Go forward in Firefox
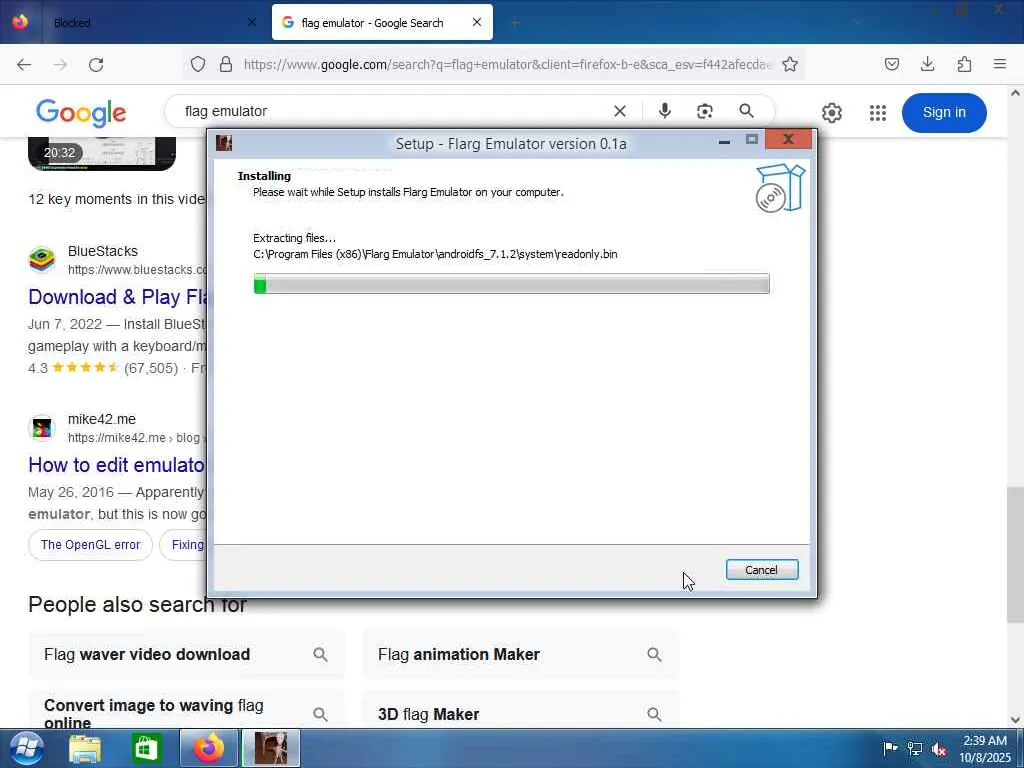Image resolution: width=1024 pixels, height=768 pixels. [60, 64]
